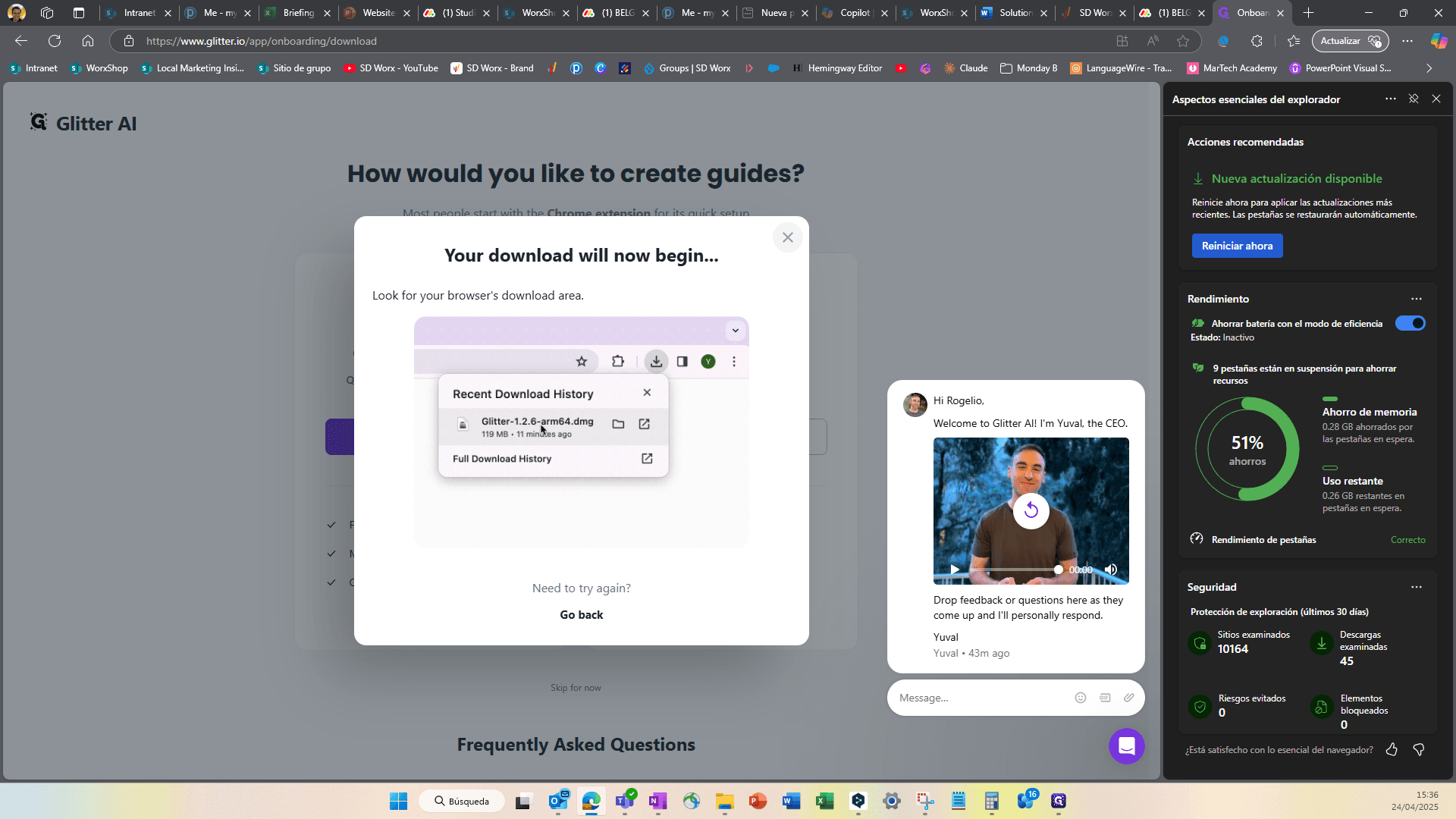The height and width of the screenshot is (819, 1456).
Task: Close the Onboarding tab
Action: tap(1280, 13)
